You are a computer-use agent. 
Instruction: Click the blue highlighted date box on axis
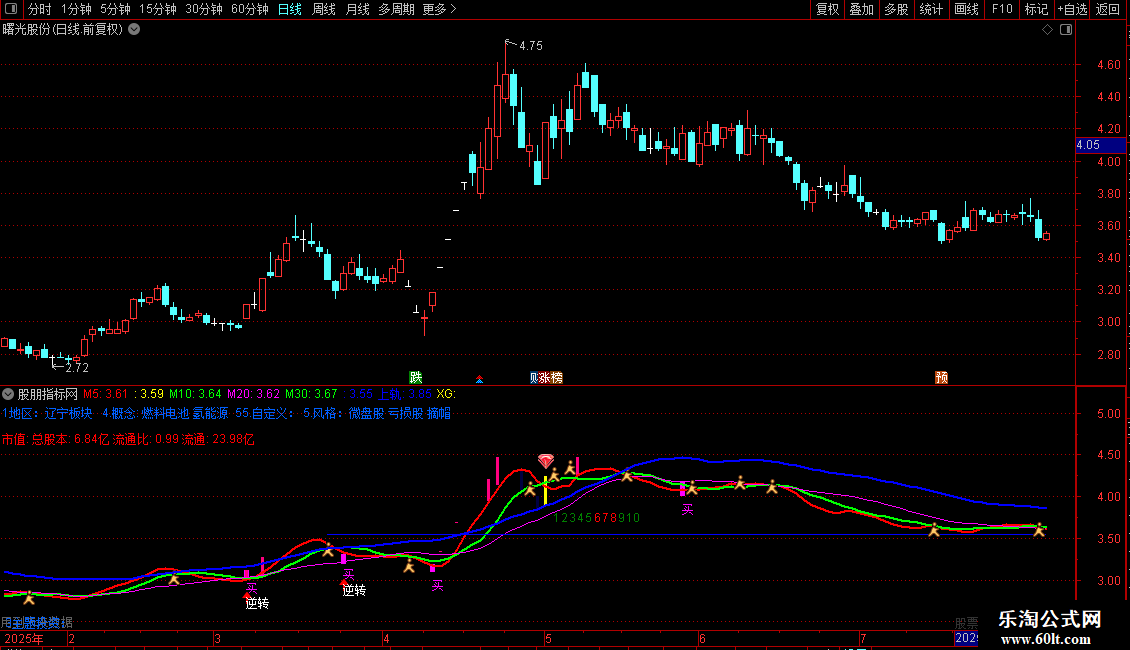[x=966, y=638]
